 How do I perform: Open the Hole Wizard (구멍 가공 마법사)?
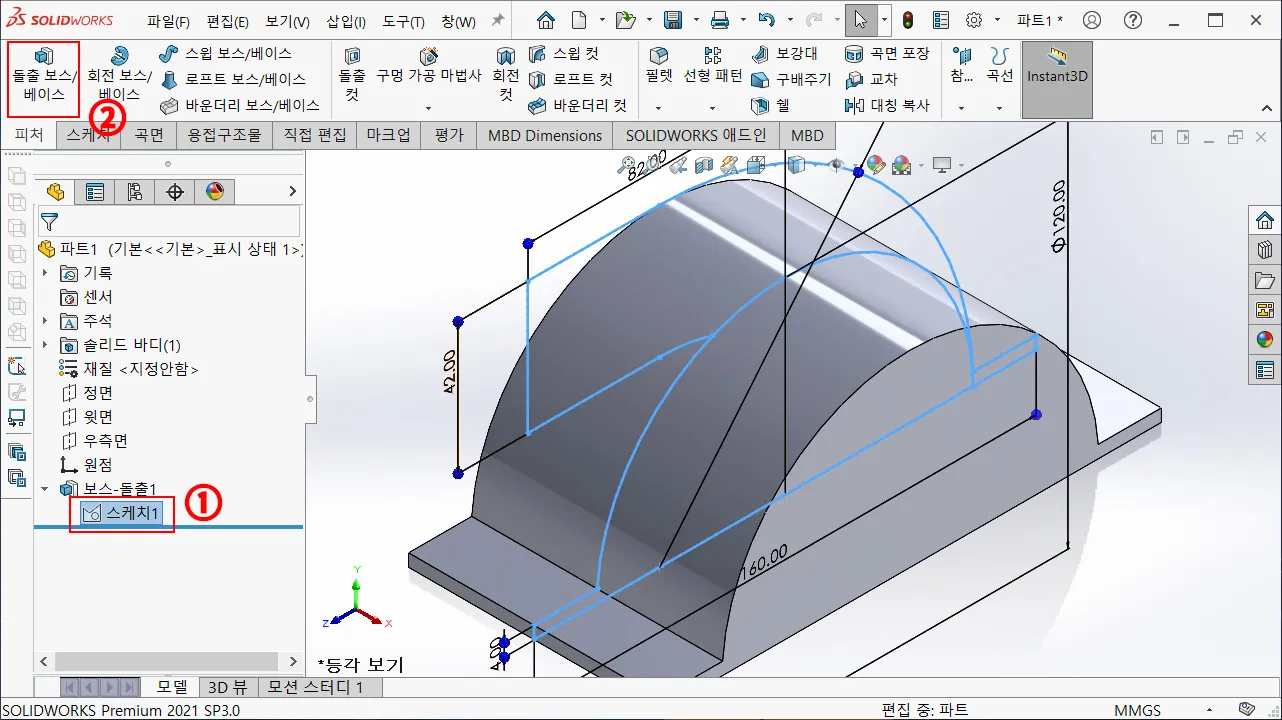(x=428, y=66)
